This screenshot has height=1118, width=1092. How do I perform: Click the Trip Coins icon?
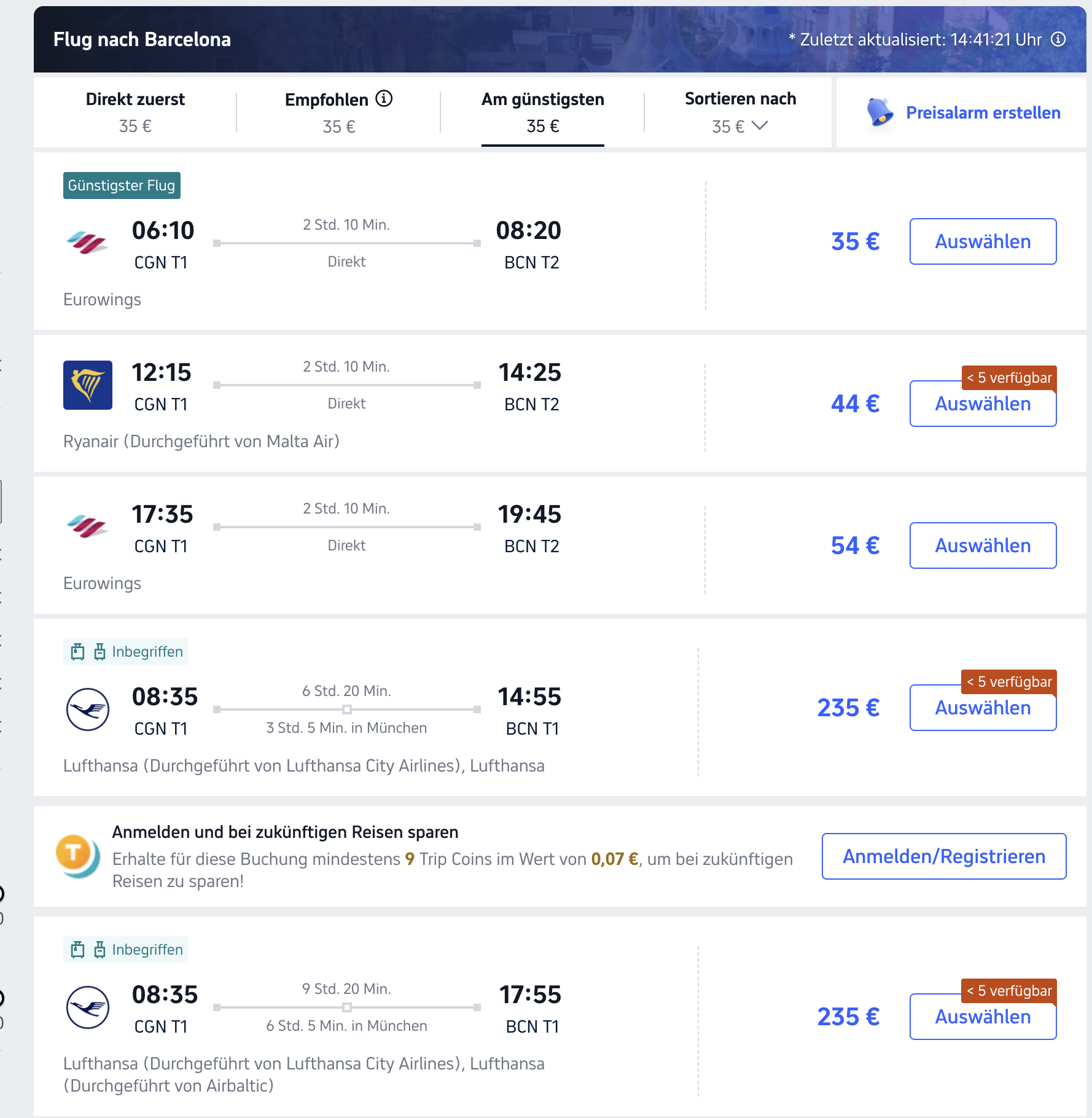[x=77, y=856]
